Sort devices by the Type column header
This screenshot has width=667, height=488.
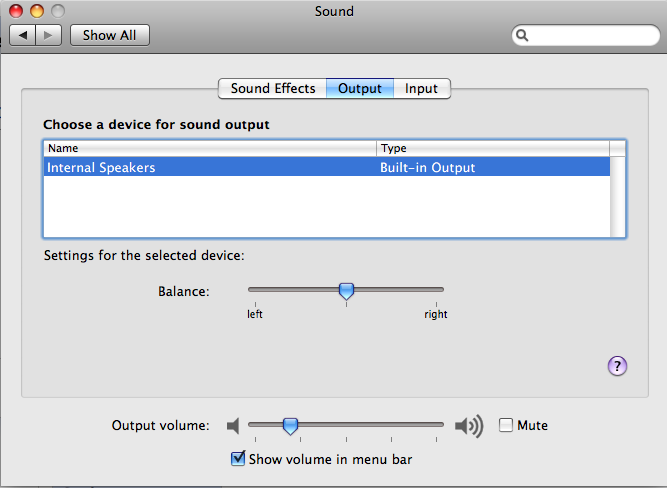[x=493, y=148]
